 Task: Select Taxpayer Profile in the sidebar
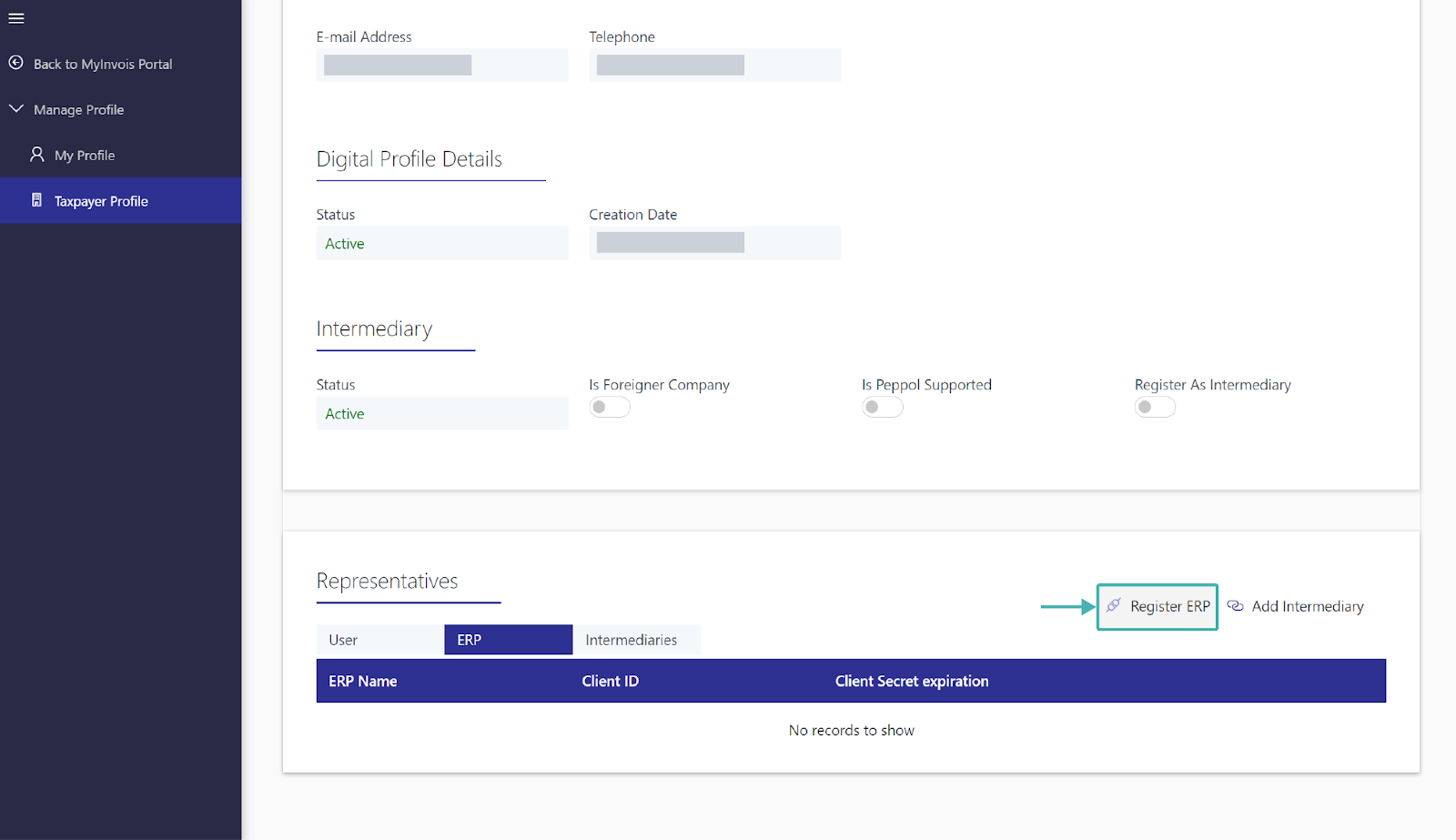[120, 200]
